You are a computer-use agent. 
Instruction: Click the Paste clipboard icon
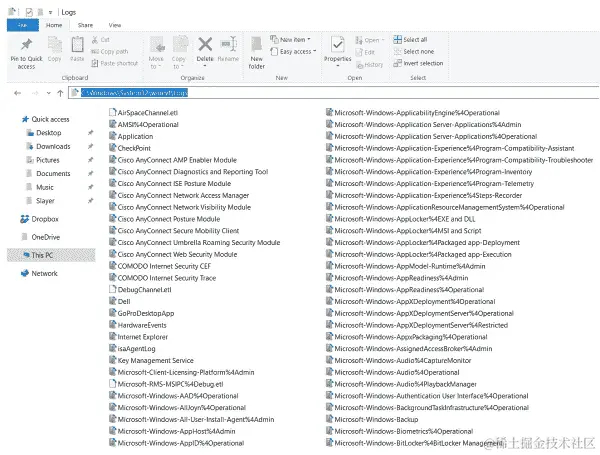coord(77,45)
